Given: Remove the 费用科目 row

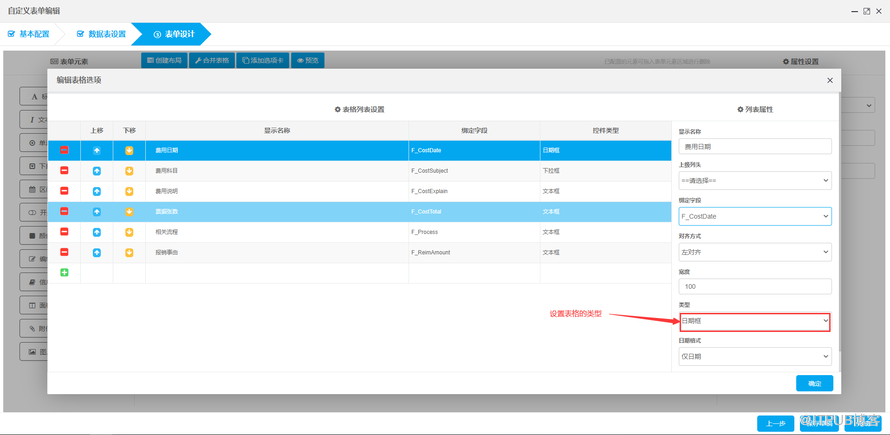Looking at the screenshot, I should [x=64, y=171].
